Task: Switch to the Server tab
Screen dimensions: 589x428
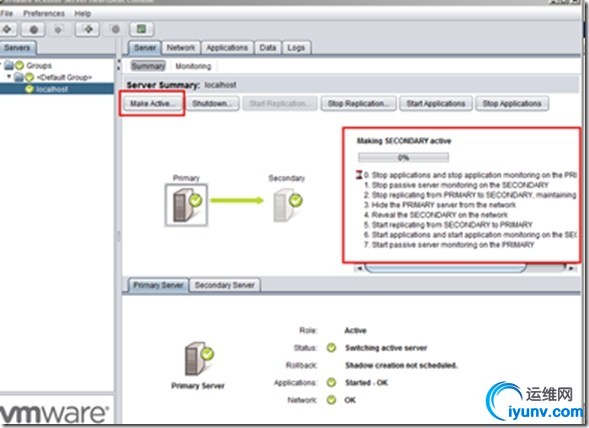Action: coord(145,48)
